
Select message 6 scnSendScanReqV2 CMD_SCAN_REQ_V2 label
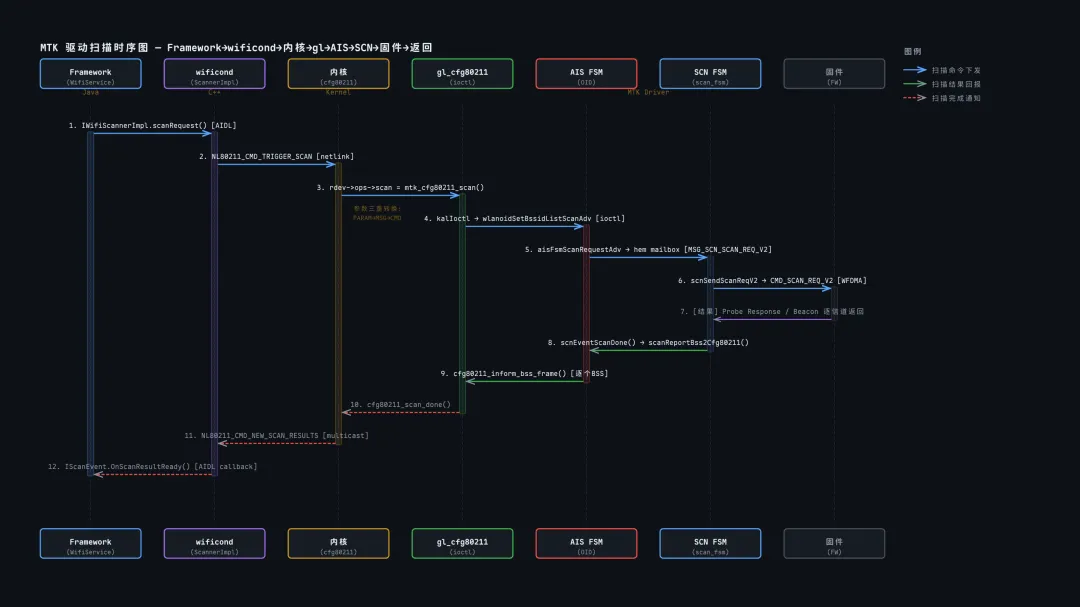[772, 280]
